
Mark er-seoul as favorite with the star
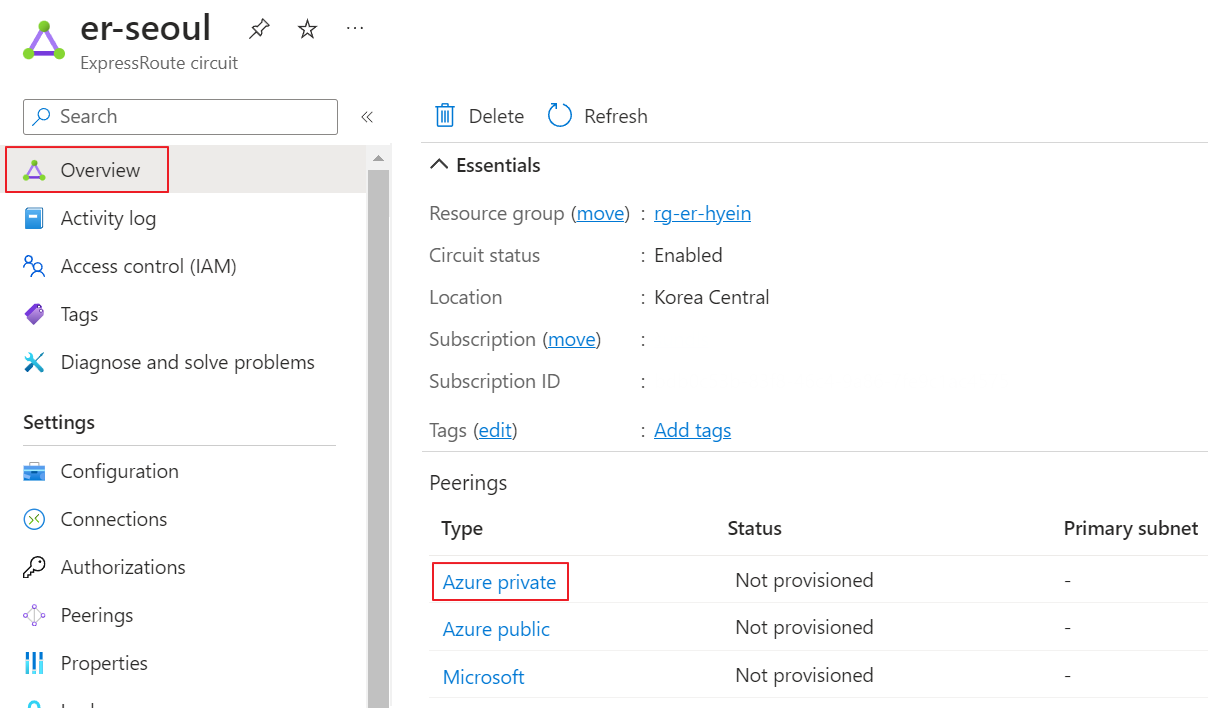coord(308,29)
